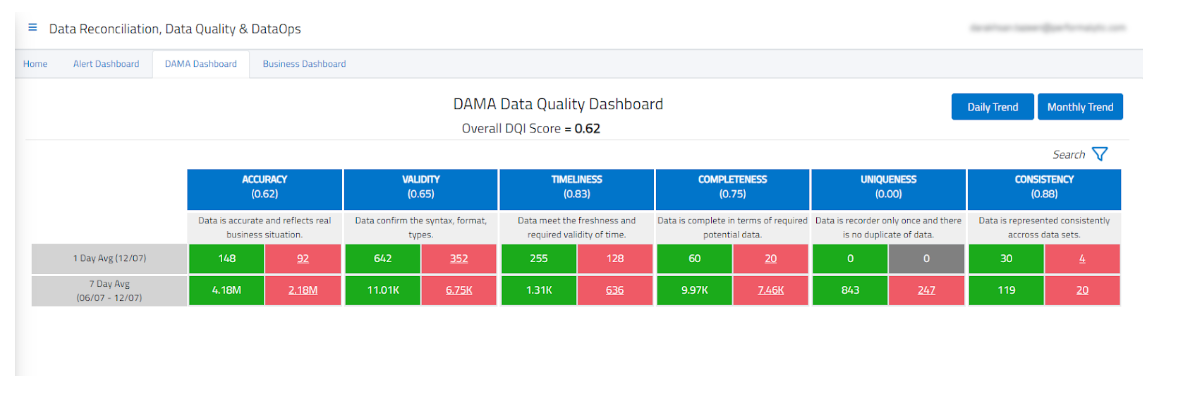1193x401 pixels.
Task: Open Timeliness 1 Day failed count 128
Action: tap(615, 259)
